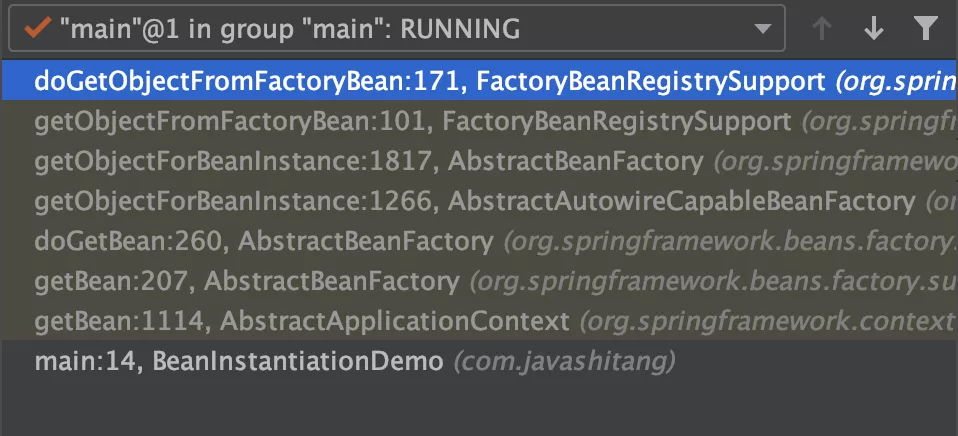This screenshot has width=958, height=436.
Task: Click package text on getObjectFromFactoryBean:101 row
Action: pos(877,122)
